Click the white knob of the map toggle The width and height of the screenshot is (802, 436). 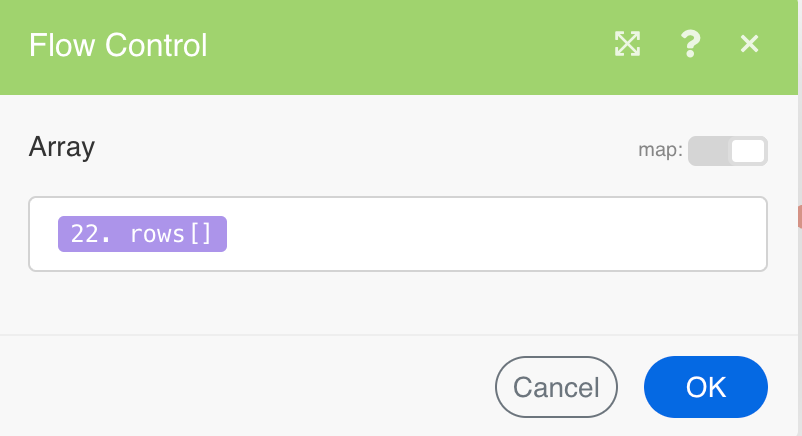point(748,151)
